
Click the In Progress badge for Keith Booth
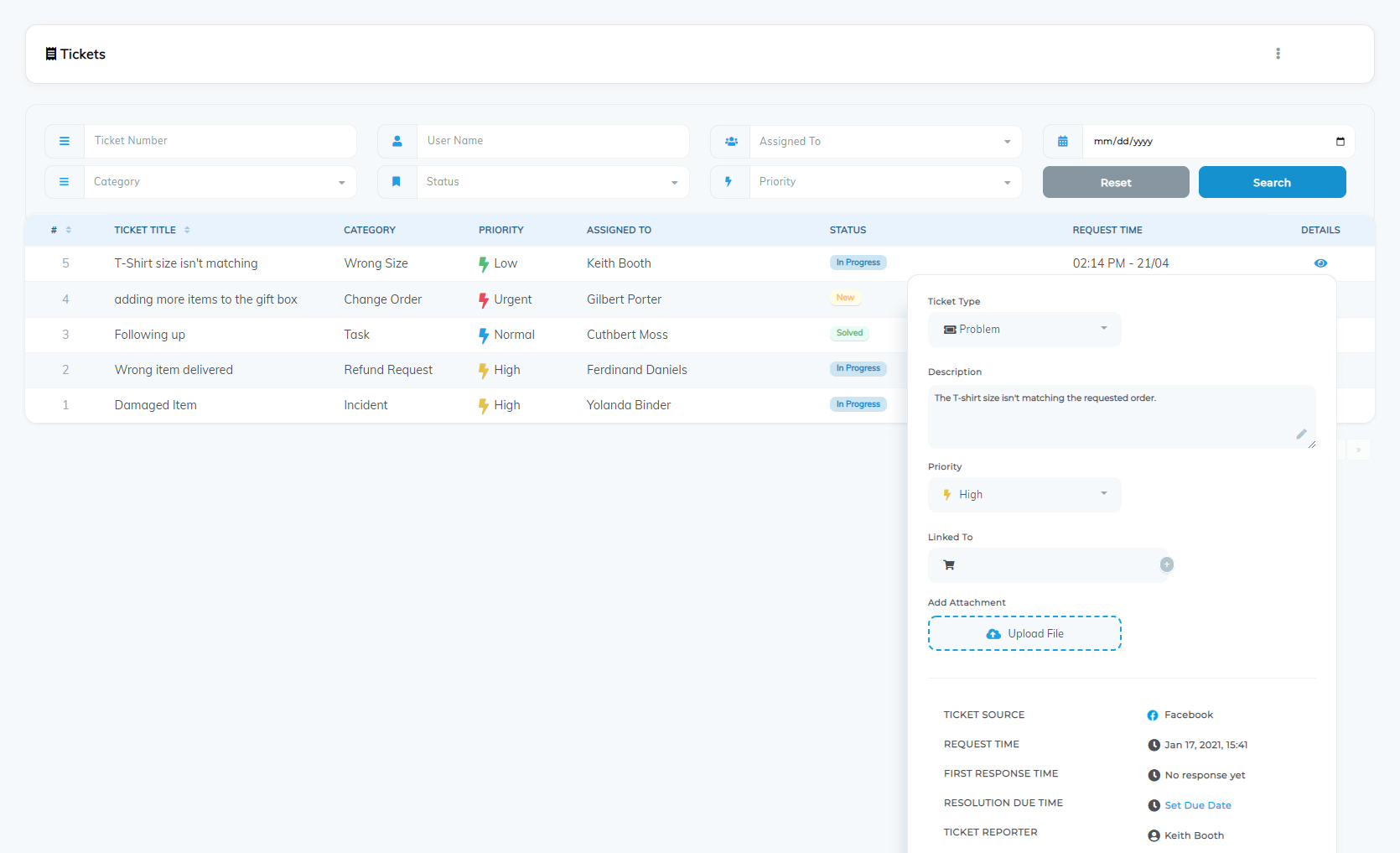pyautogui.click(x=858, y=263)
